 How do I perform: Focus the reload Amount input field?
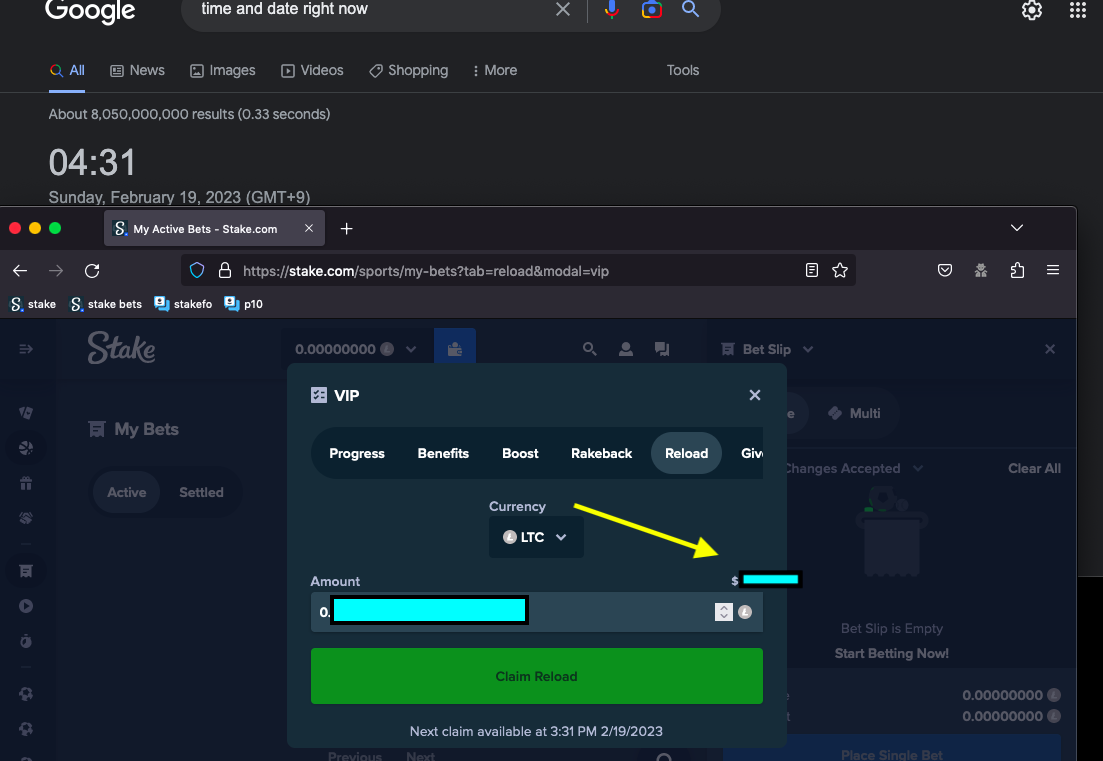[x=537, y=612]
